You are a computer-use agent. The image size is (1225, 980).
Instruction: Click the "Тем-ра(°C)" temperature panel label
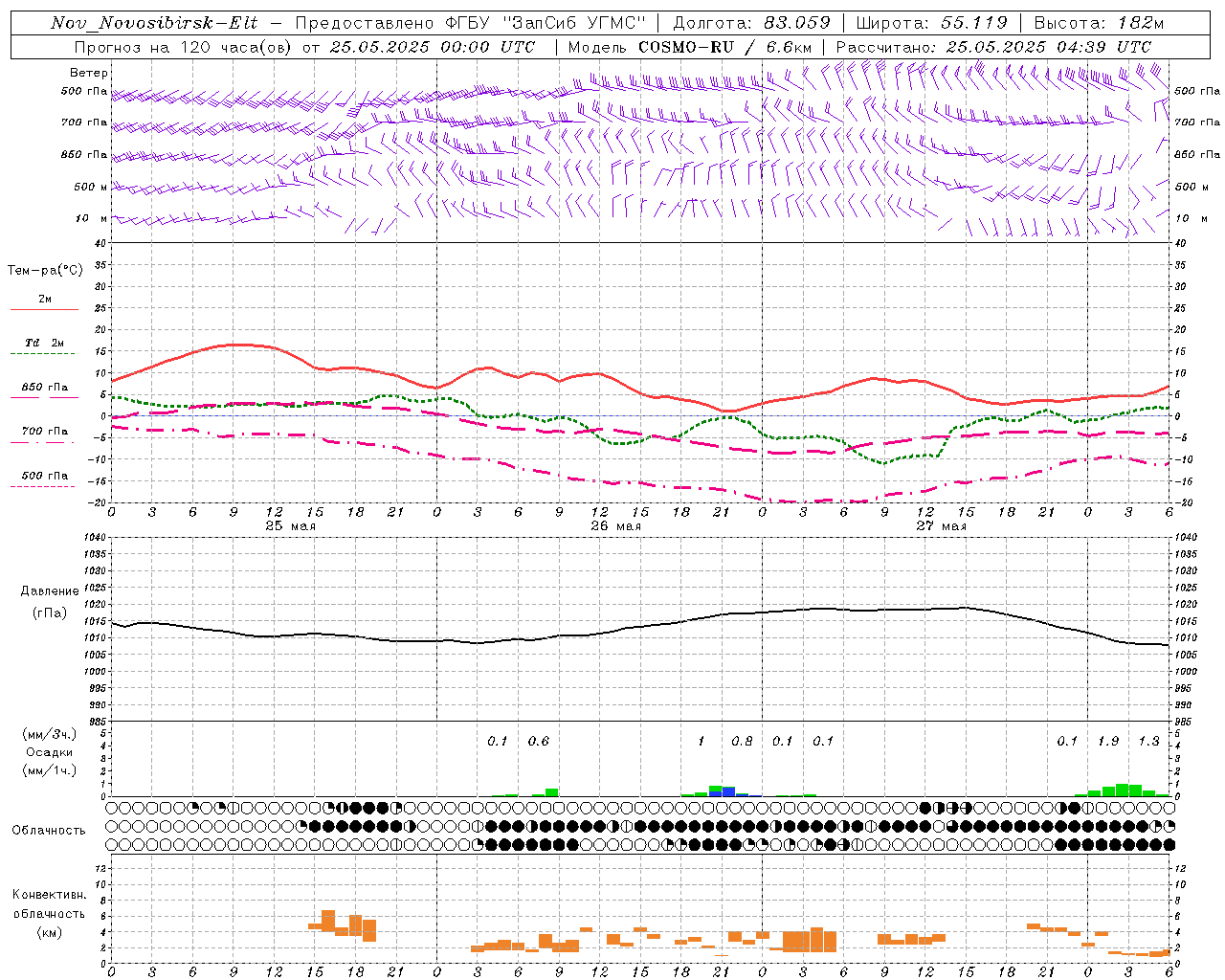(45, 271)
